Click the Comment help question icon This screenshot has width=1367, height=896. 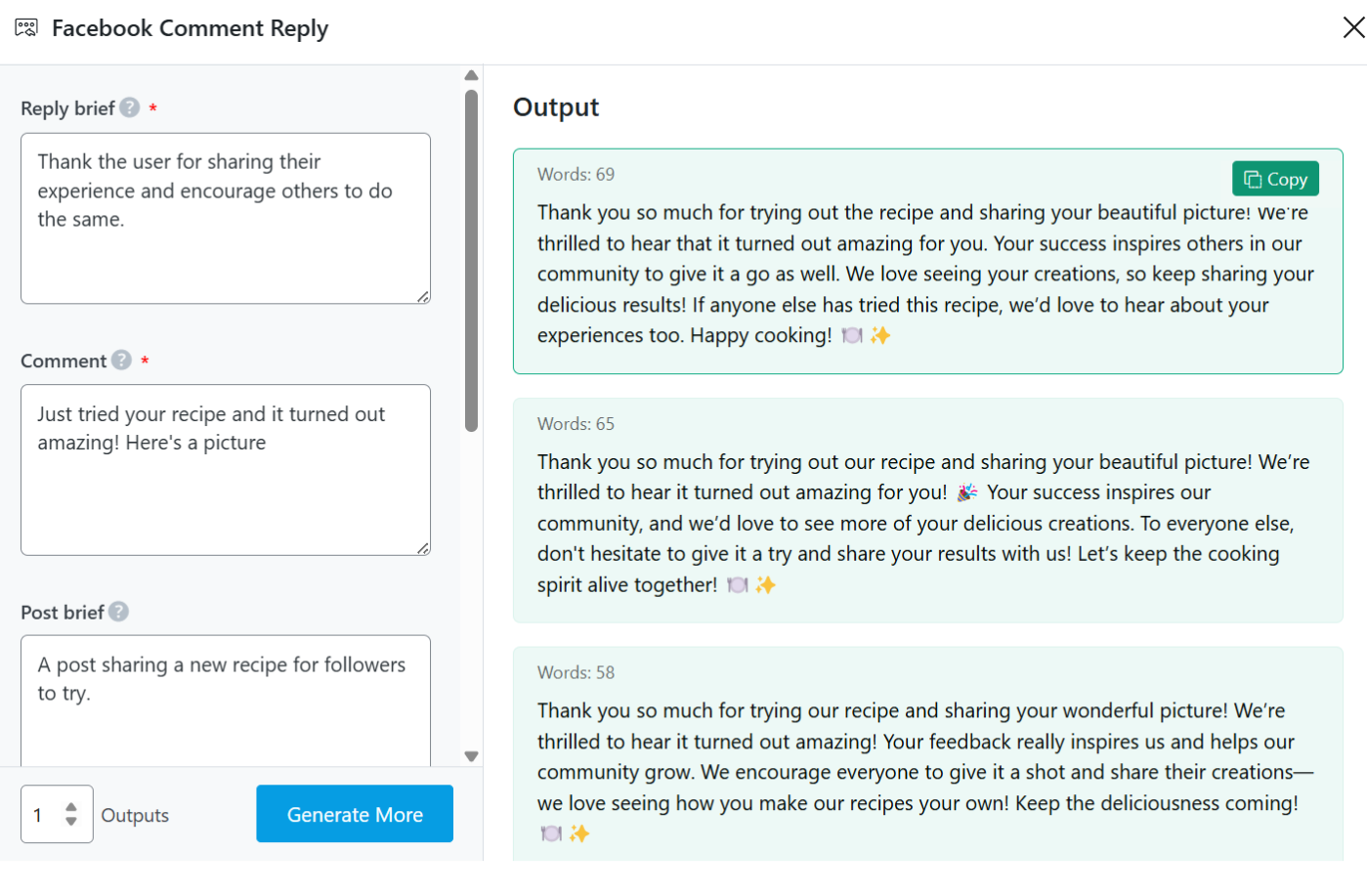(x=121, y=361)
